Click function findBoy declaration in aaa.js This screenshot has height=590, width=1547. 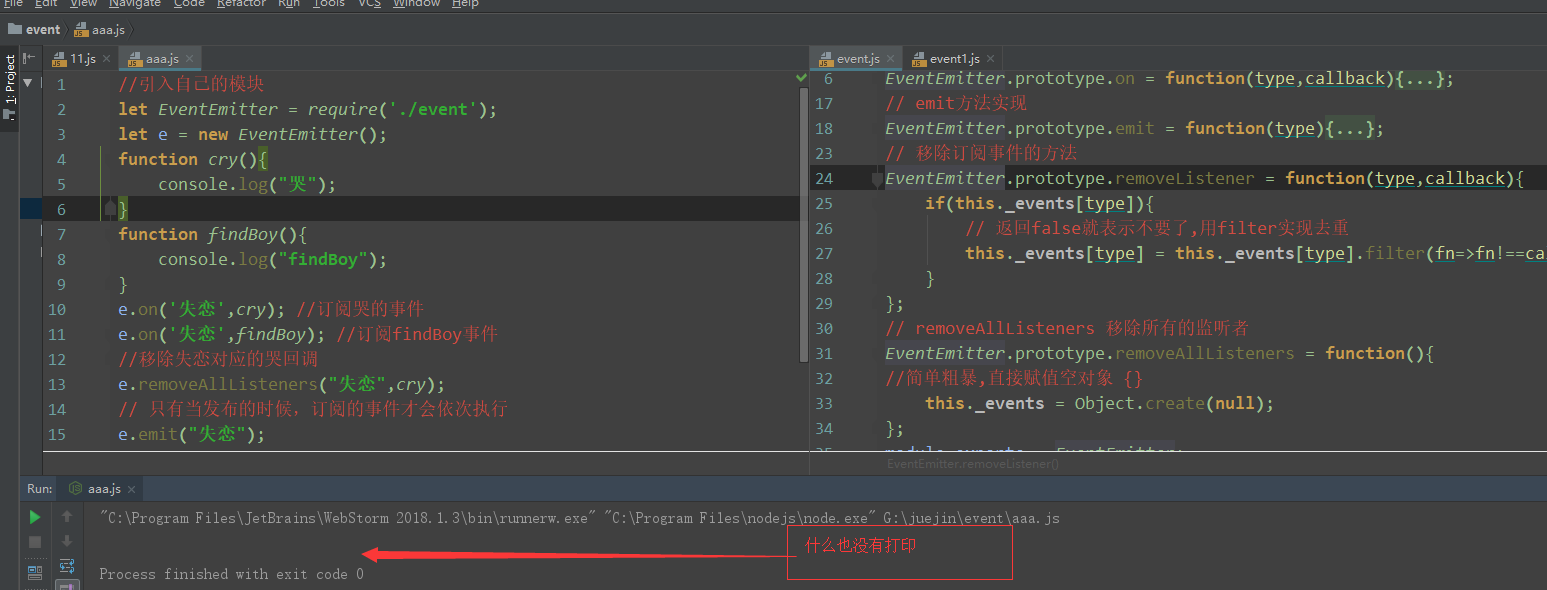click(x=212, y=235)
